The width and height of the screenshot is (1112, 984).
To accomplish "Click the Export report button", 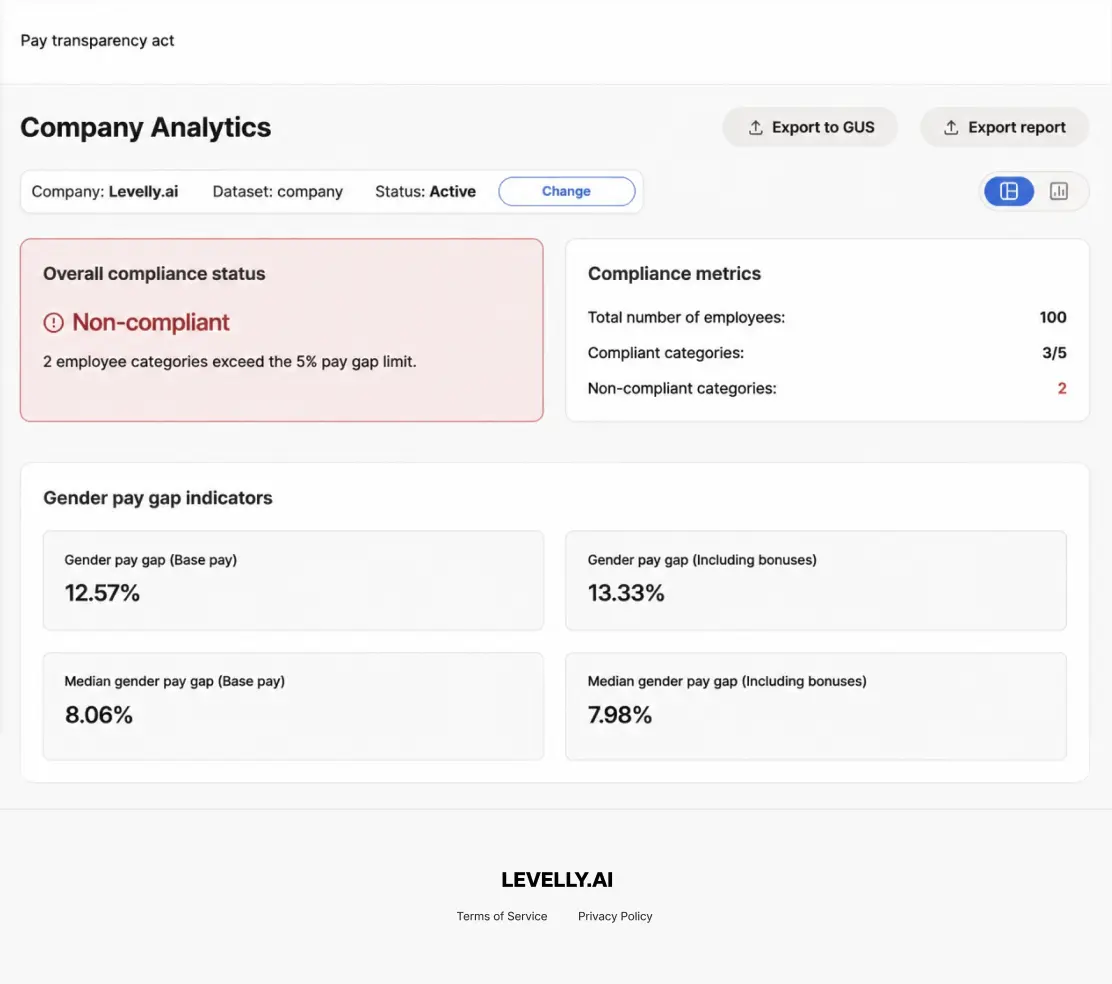I will pos(1004,128).
